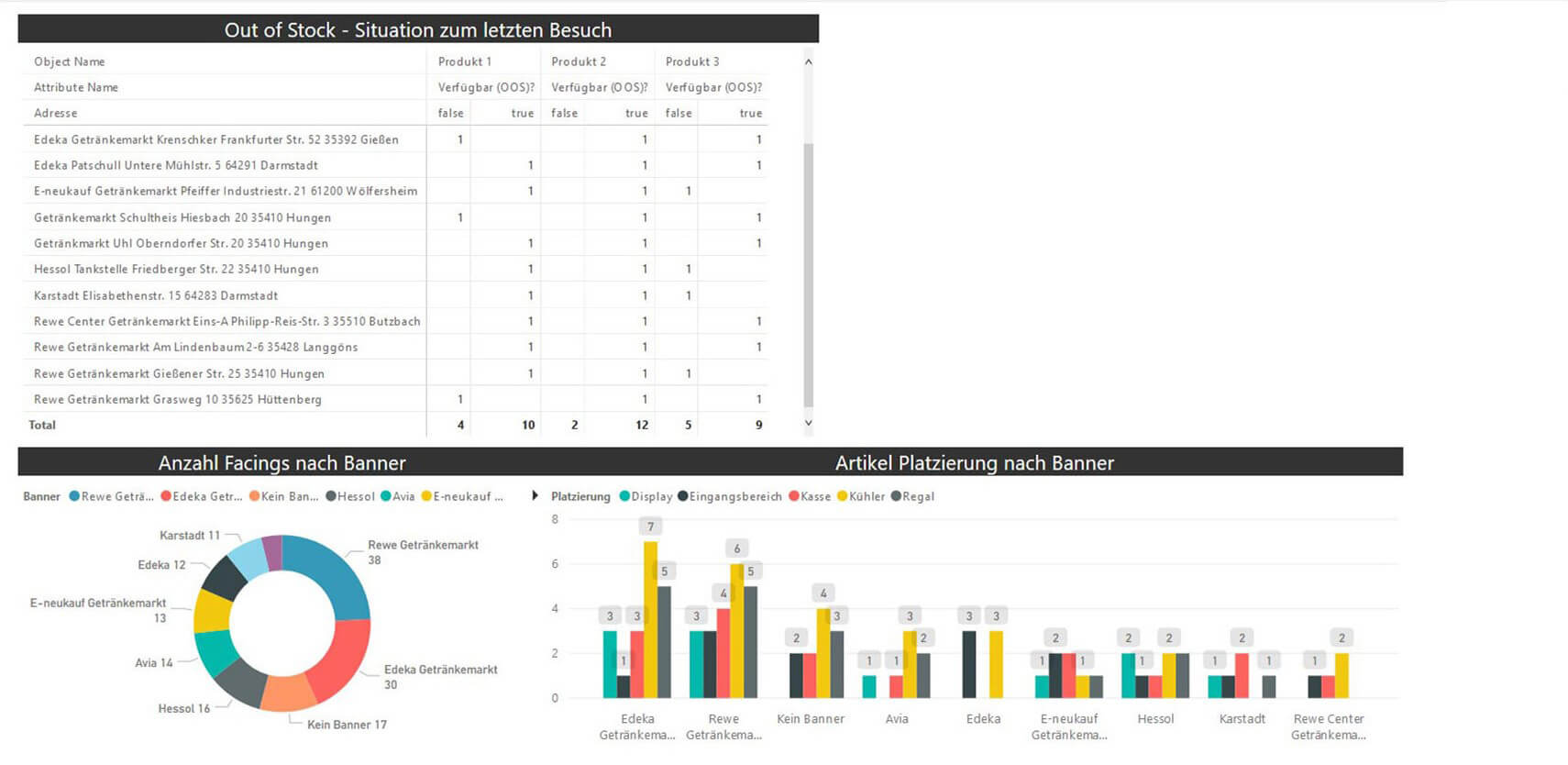Select the Rewe Getränkemarkt Gießener Str. row
The width and height of the screenshot is (1568, 765).
(394, 373)
